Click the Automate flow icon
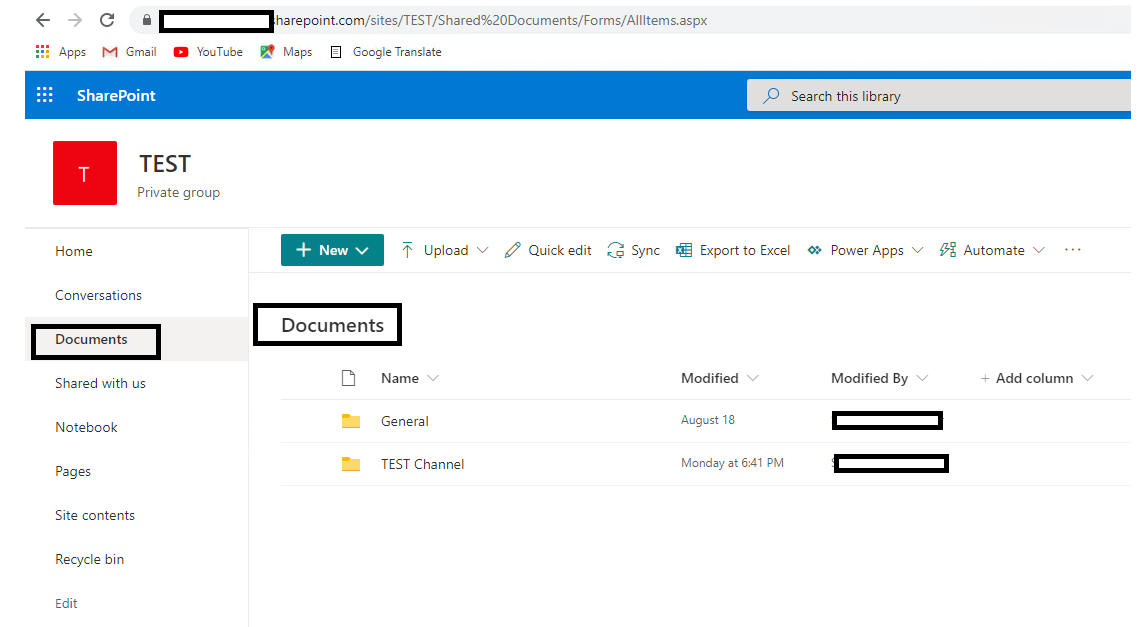Screen dimensions: 1147x627 (x=948, y=250)
